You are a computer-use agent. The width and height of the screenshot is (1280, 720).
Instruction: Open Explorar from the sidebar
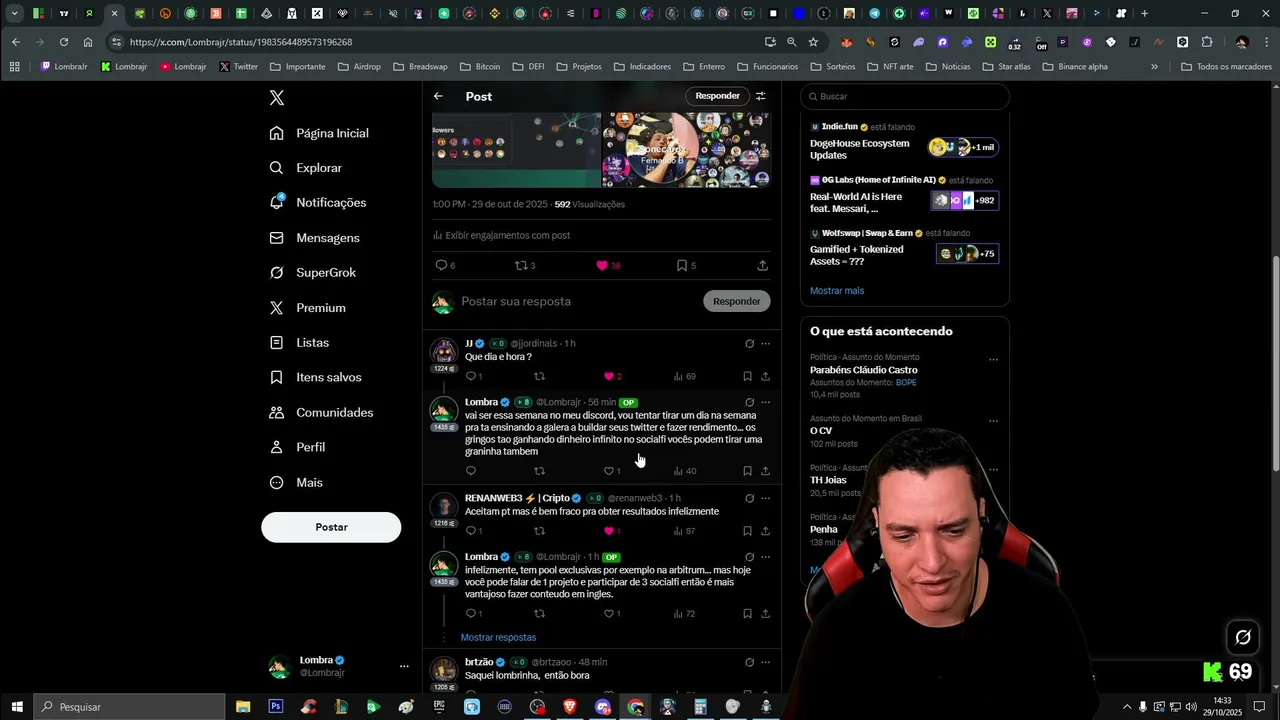(x=306, y=168)
